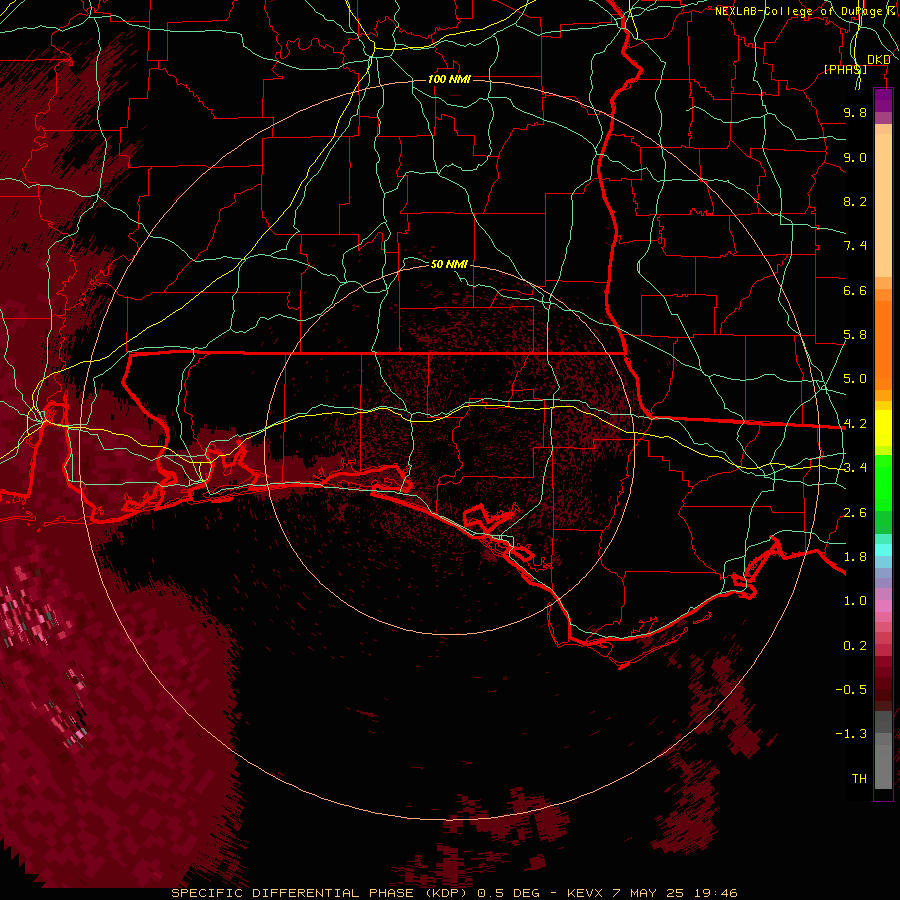This screenshot has width=900, height=900.
Task: Click the 4.2 value on color scale
Action: click(x=855, y=424)
